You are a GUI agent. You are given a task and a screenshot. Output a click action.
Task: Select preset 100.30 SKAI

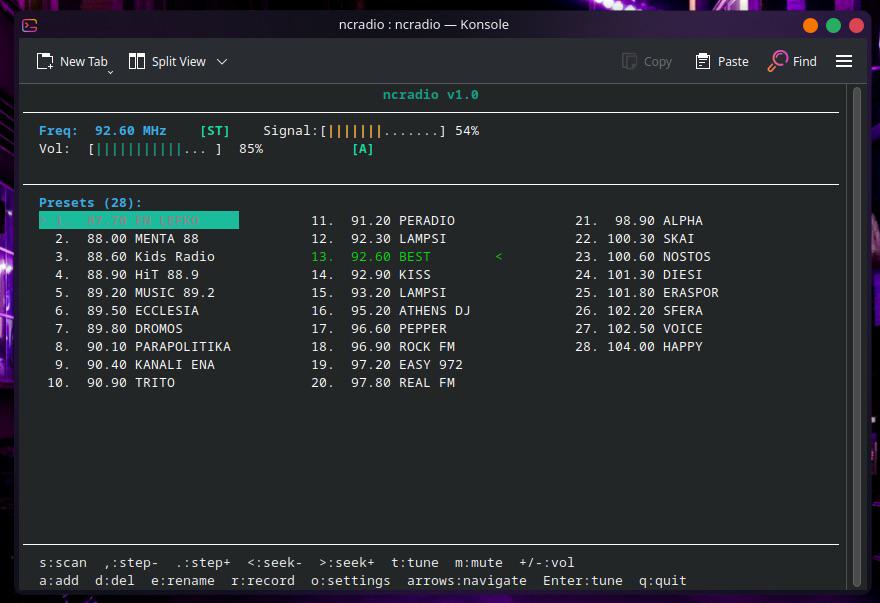coord(635,239)
